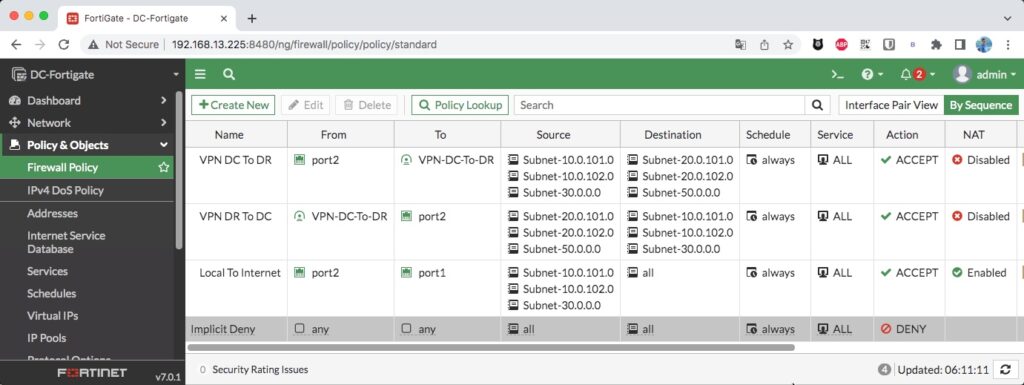This screenshot has height=385, width=1024.
Task: Click port1 interface icon in Local To Internet row
Action: click(x=406, y=273)
